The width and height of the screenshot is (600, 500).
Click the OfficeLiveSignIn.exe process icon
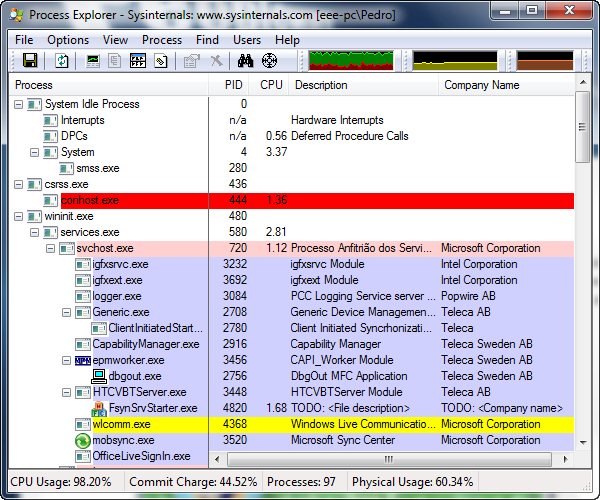pos(83,456)
